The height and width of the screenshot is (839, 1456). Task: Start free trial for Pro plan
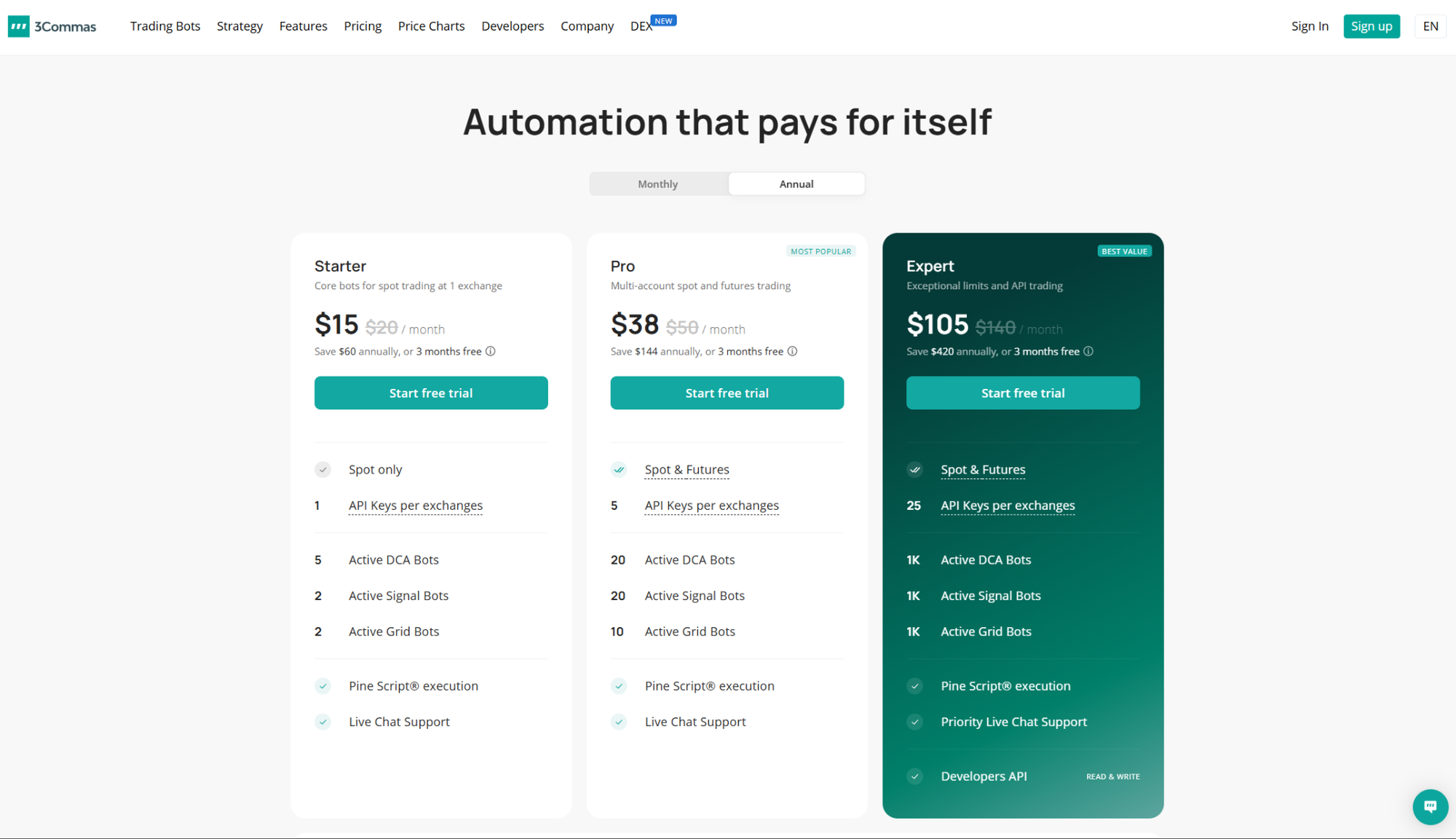(727, 393)
